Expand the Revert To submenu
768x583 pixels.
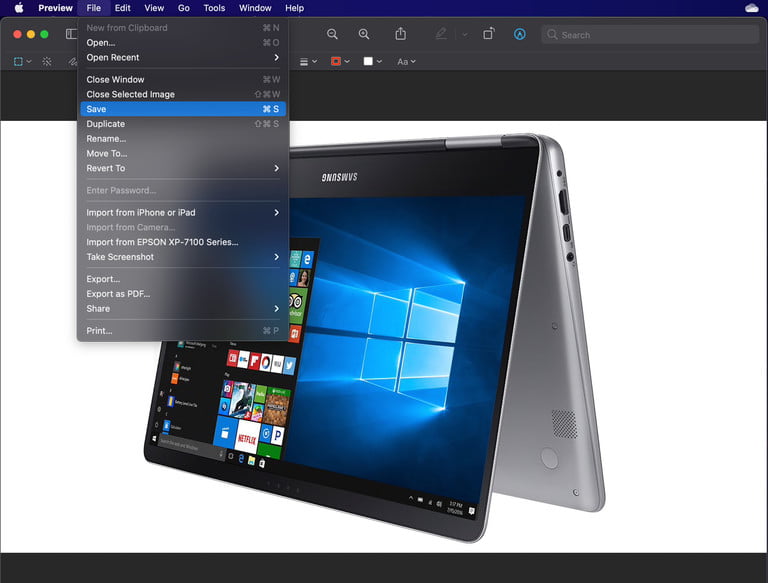[183, 168]
